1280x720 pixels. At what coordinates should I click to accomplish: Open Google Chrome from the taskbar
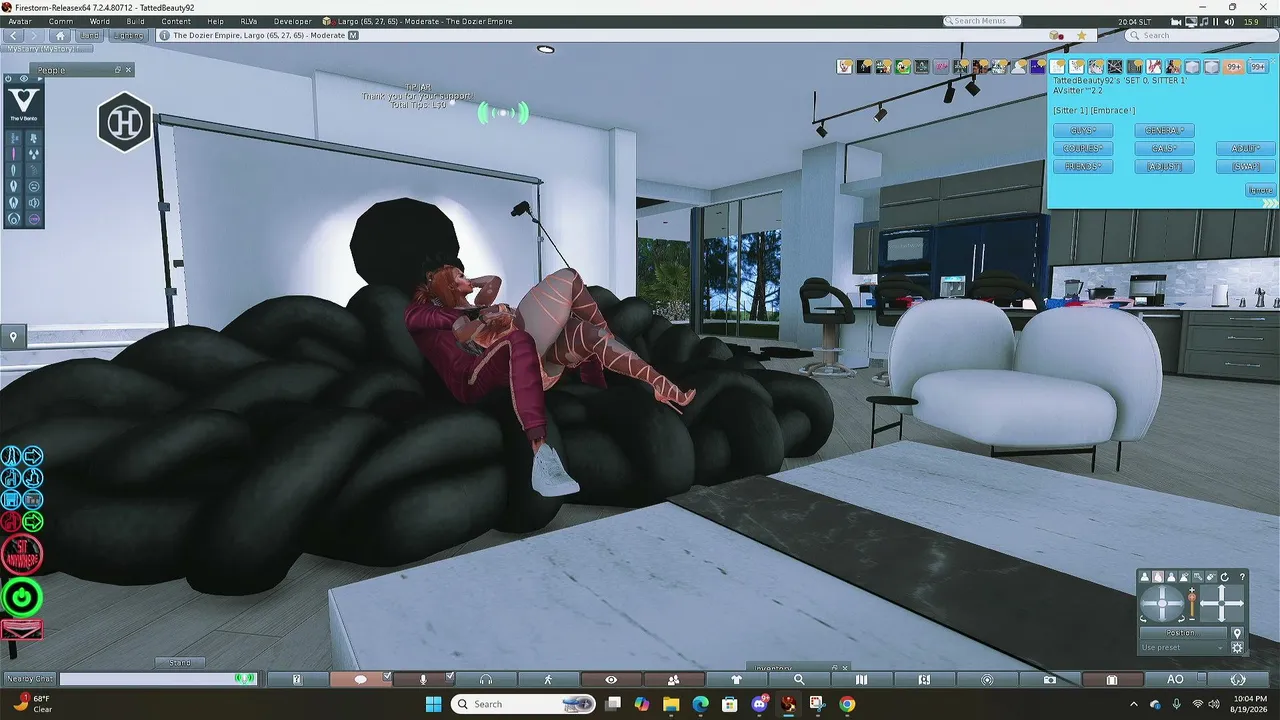(x=846, y=704)
